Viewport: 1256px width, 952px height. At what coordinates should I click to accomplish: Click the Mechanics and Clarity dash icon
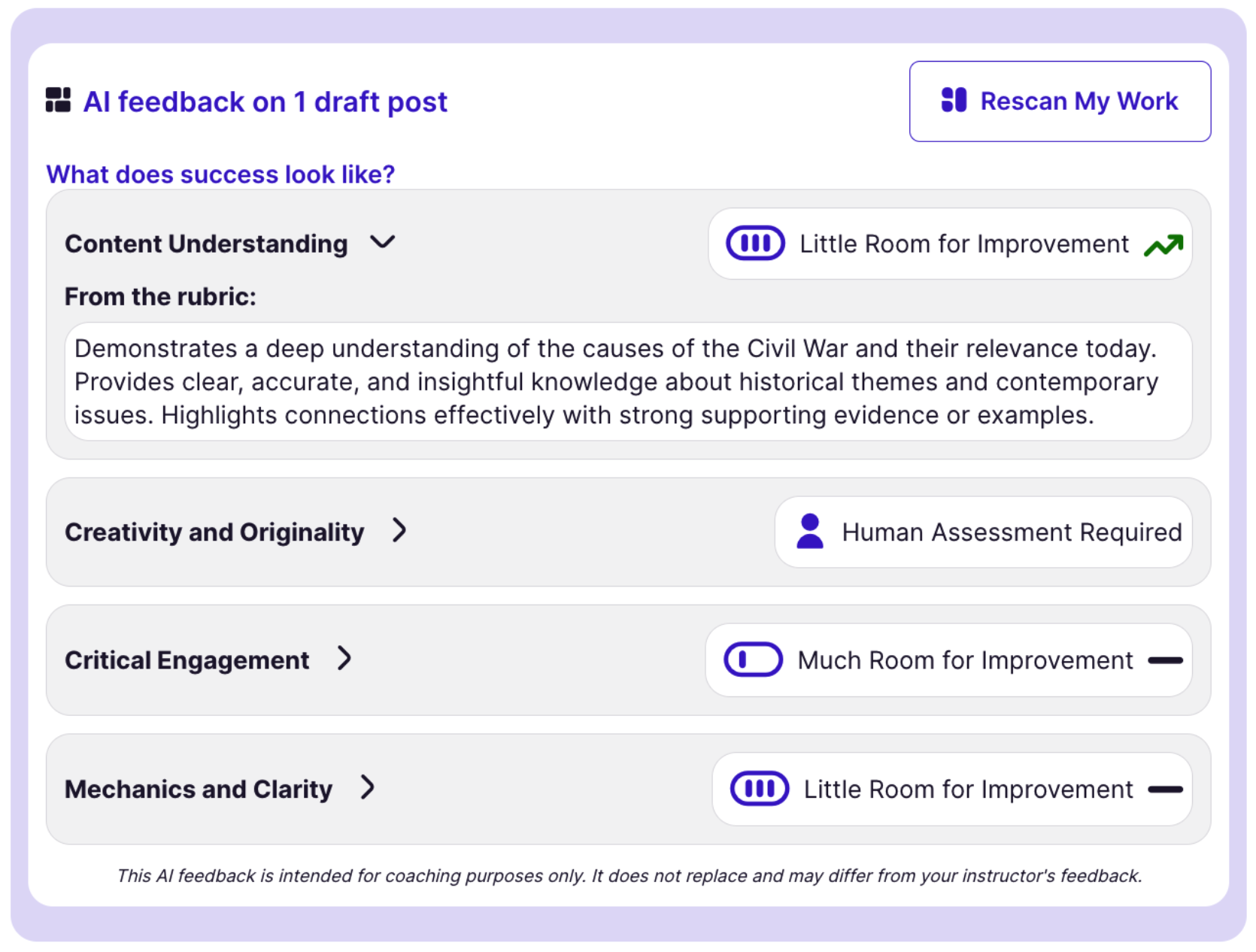pyautogui.click(x=1165, y=790)
